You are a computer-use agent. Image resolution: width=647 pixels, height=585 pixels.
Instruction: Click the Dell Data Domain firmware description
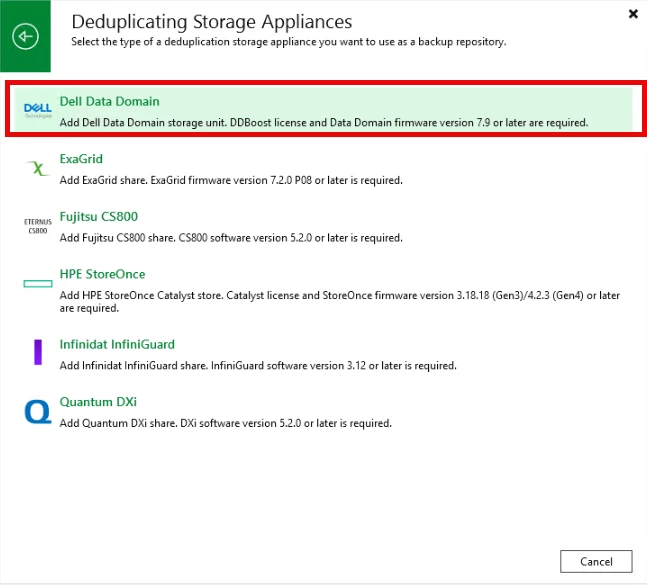coord(324,123)
